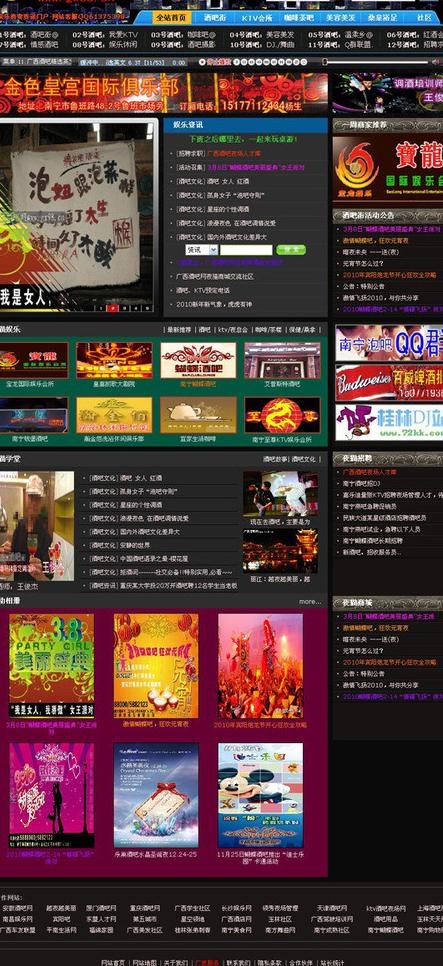Open the bartender photo thumbnail

[x=37, y=526]
